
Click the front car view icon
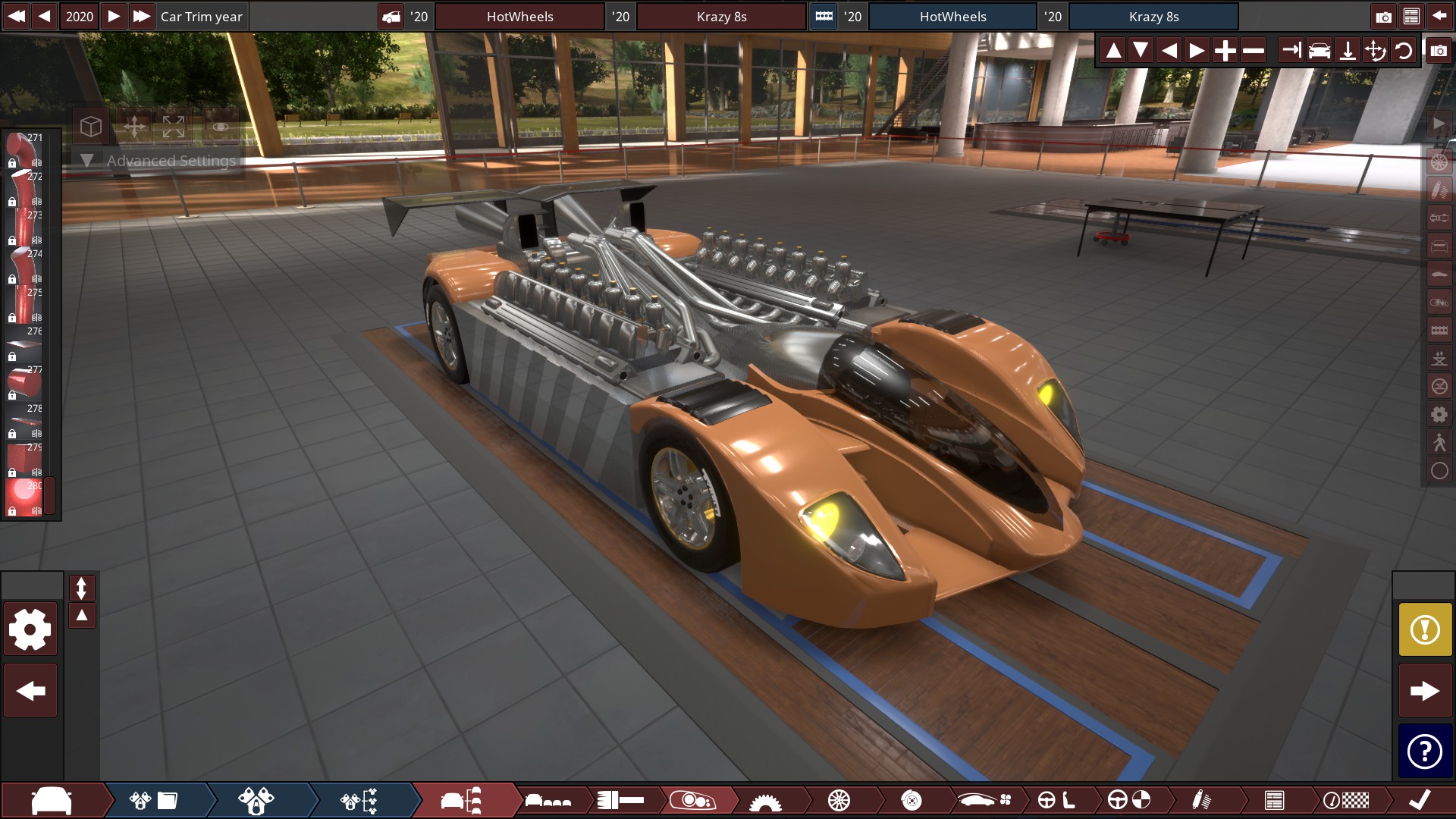[x=1319, y=51]
